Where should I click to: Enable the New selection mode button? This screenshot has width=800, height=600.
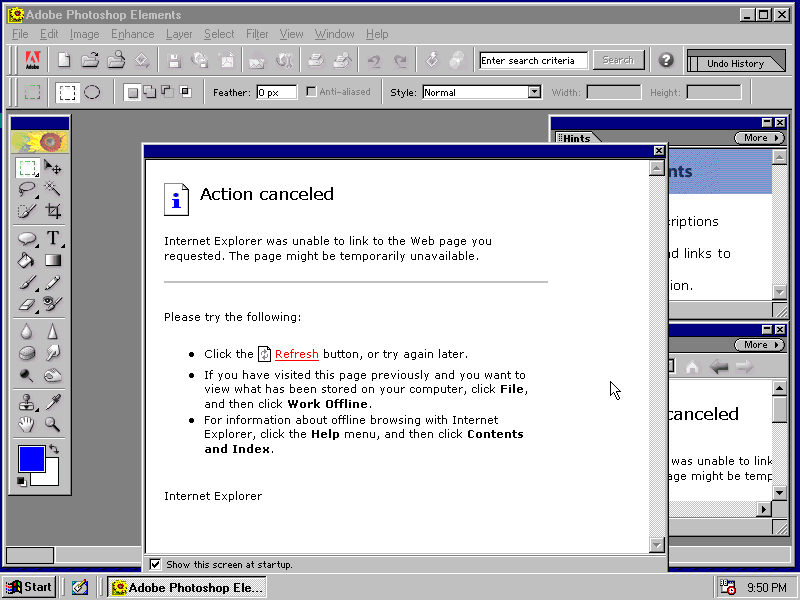pyautogui.click(x=133, y=92)
